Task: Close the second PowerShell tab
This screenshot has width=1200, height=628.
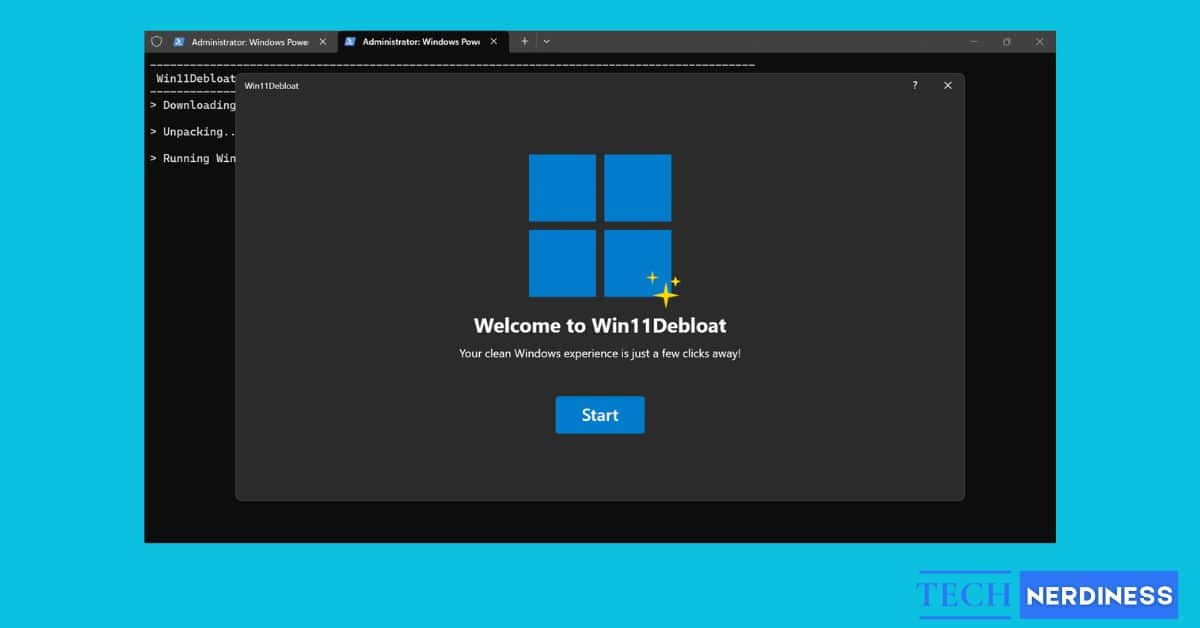Action: (x=492, y=41)
